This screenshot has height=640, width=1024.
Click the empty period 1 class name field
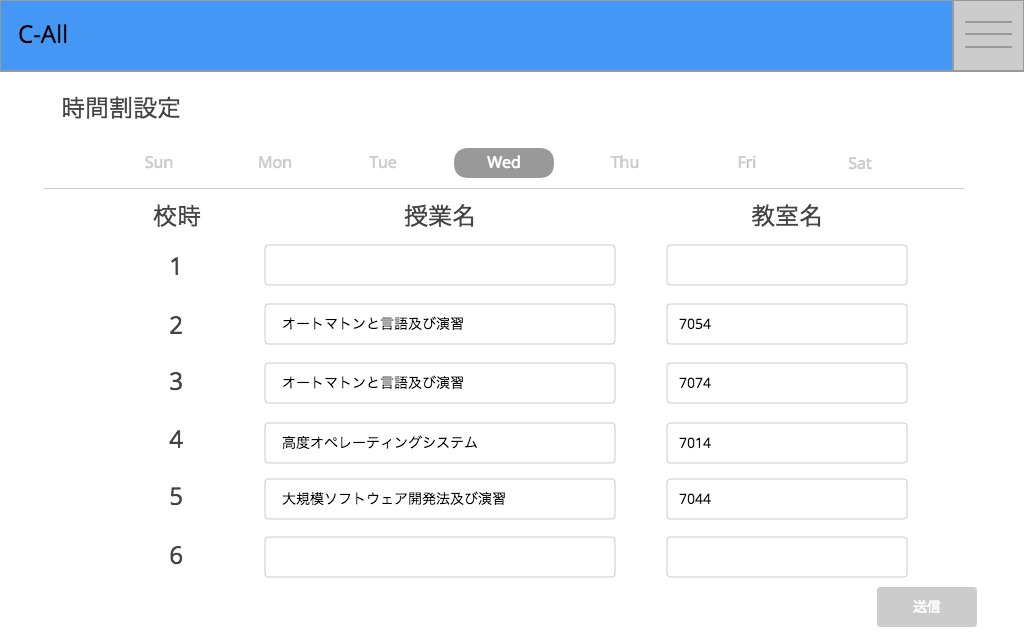pos(440,264)
